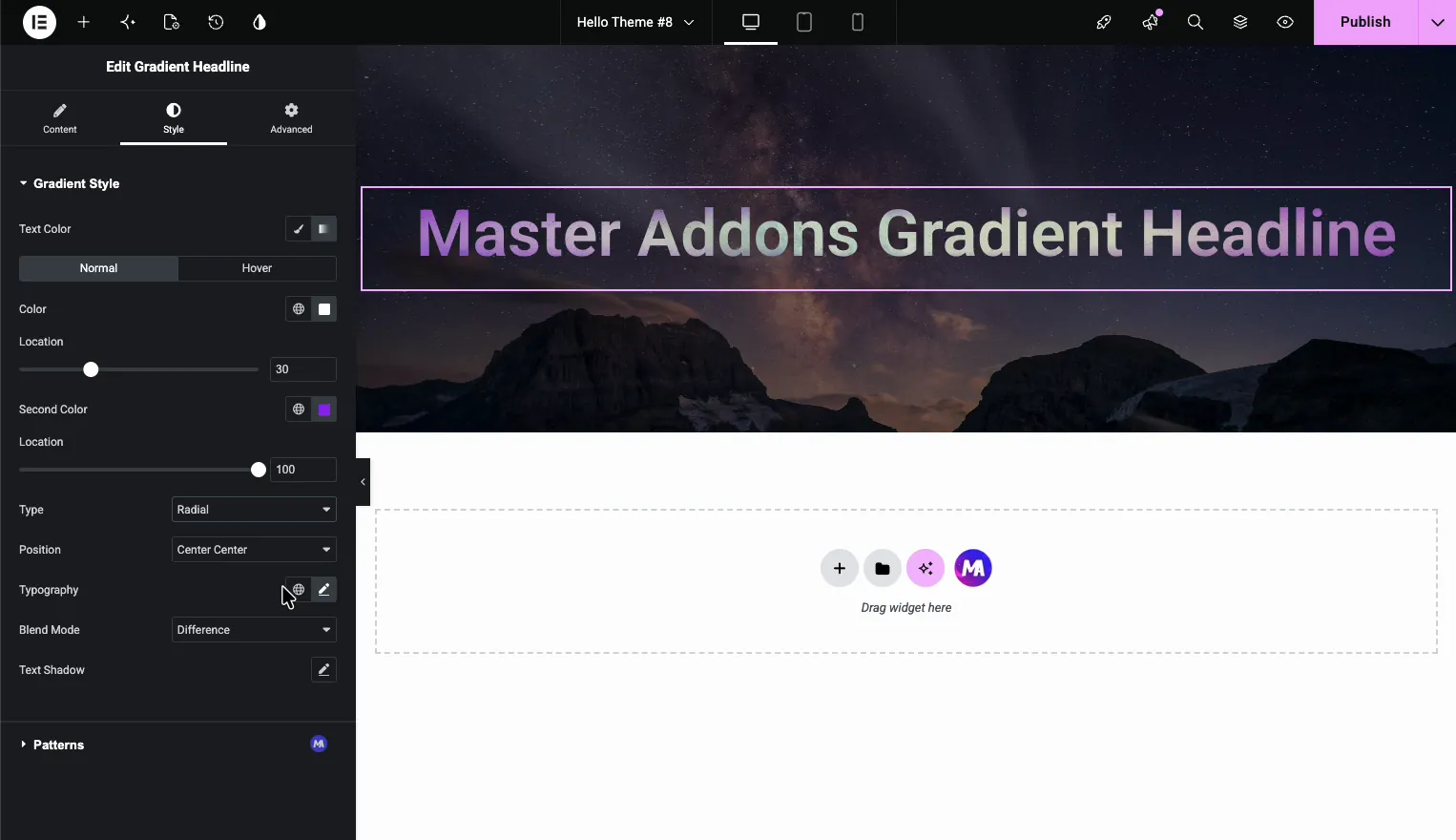Open What's New notification icon
This screenshot has width=1456, height=840.
pyautogui.click(x=1150, y=22)
